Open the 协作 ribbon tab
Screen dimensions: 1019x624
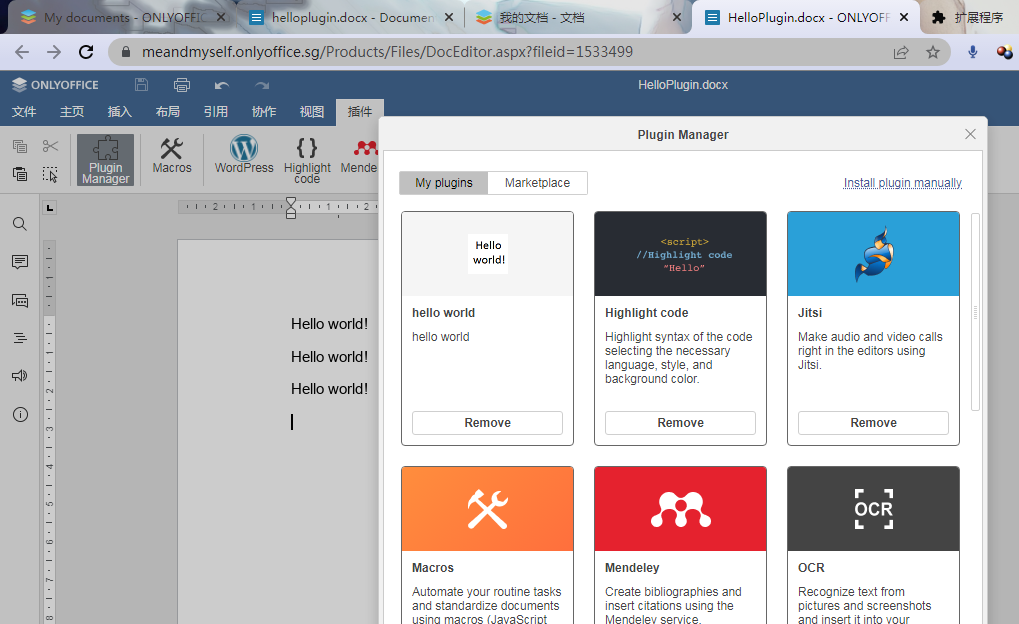[x=264, y=112]
